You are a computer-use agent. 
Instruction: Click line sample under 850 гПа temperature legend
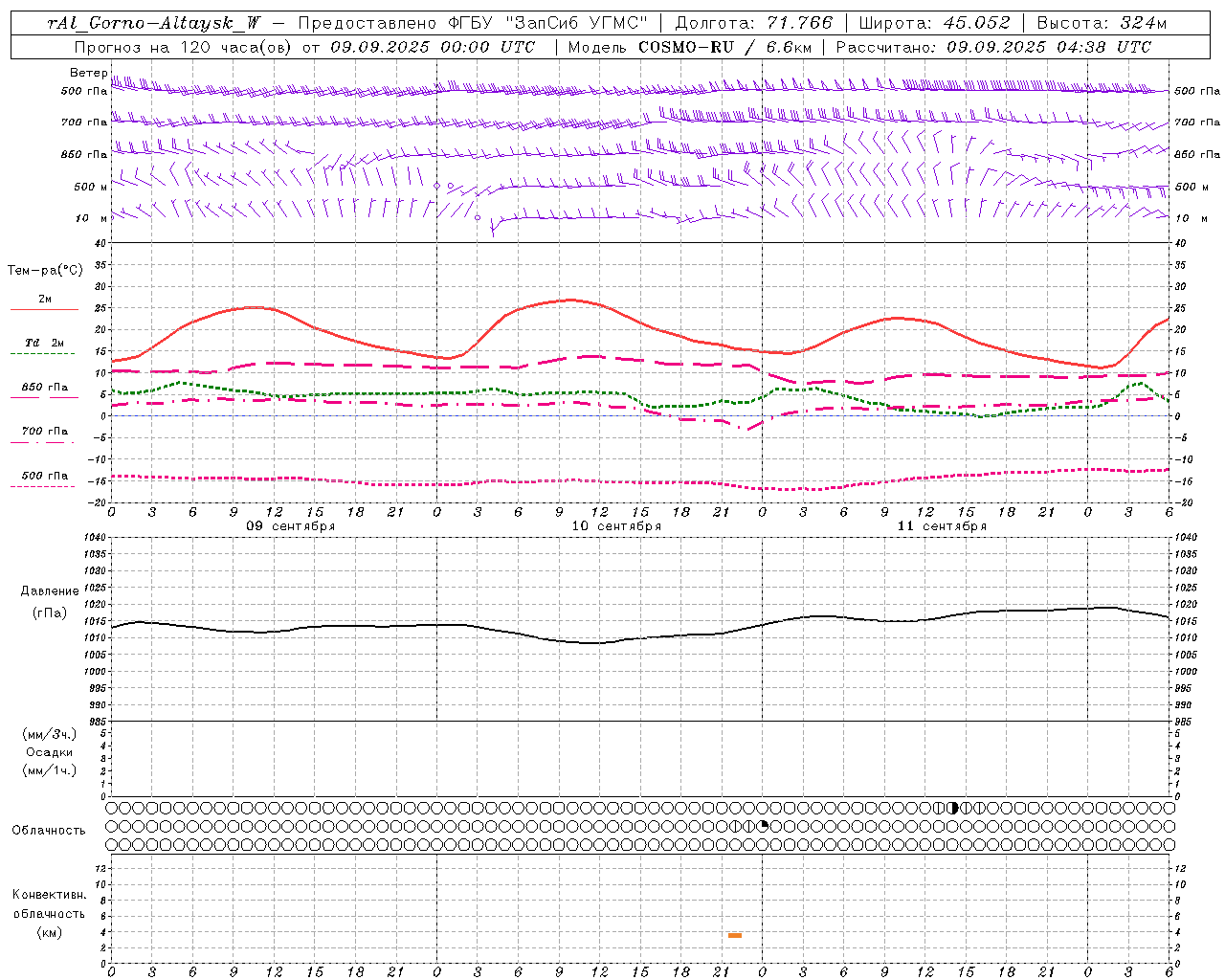(x=42, y=398)
